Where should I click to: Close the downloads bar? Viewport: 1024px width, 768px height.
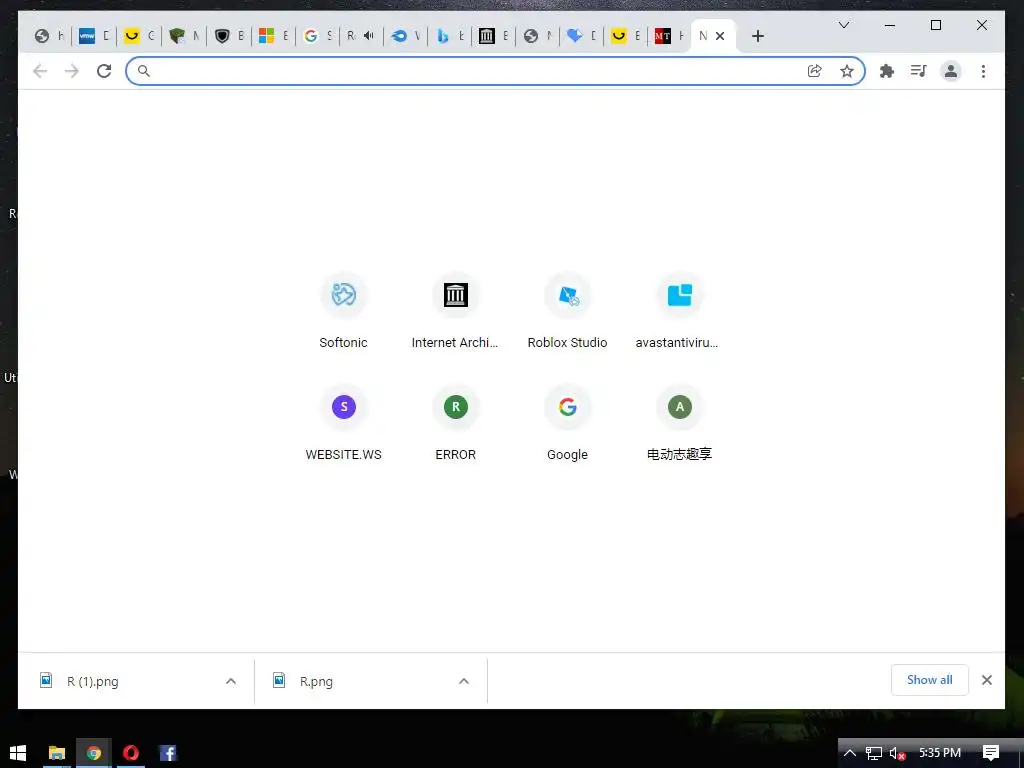(x=987, y=680)
